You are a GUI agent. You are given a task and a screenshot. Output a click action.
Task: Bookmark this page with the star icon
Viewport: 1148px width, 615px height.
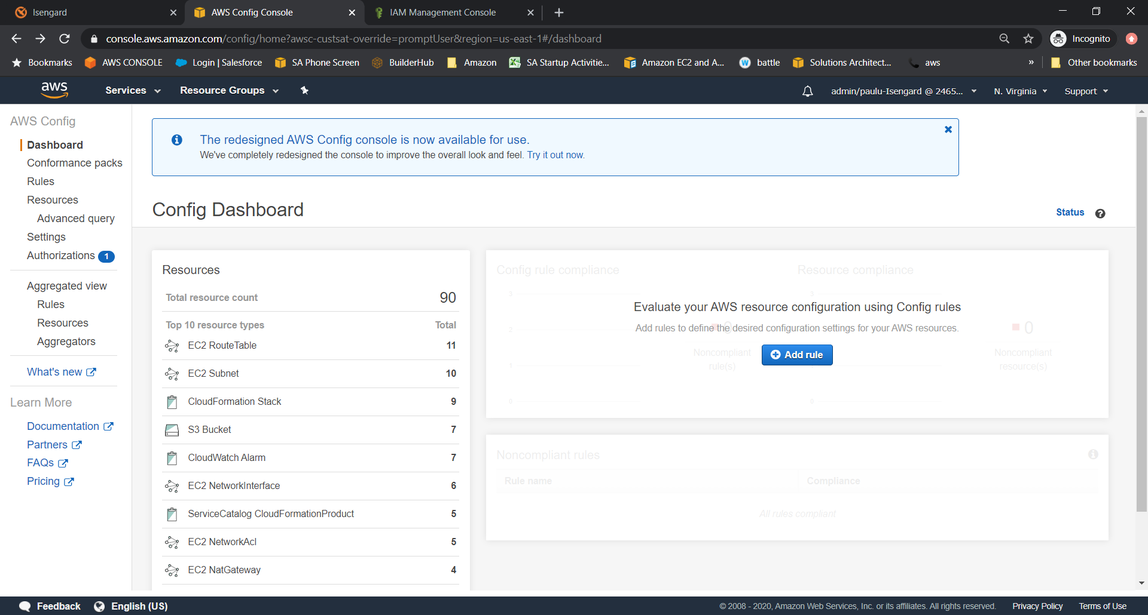pyautogui.click(x=1028, y=38)
